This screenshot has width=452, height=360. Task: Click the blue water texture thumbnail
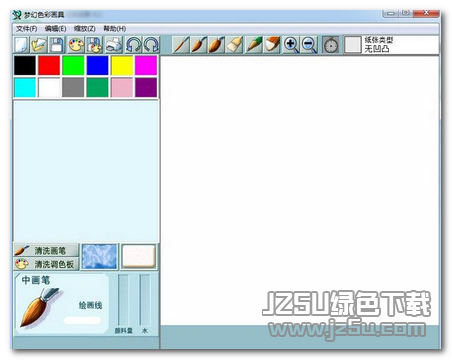tap(100, 256)
